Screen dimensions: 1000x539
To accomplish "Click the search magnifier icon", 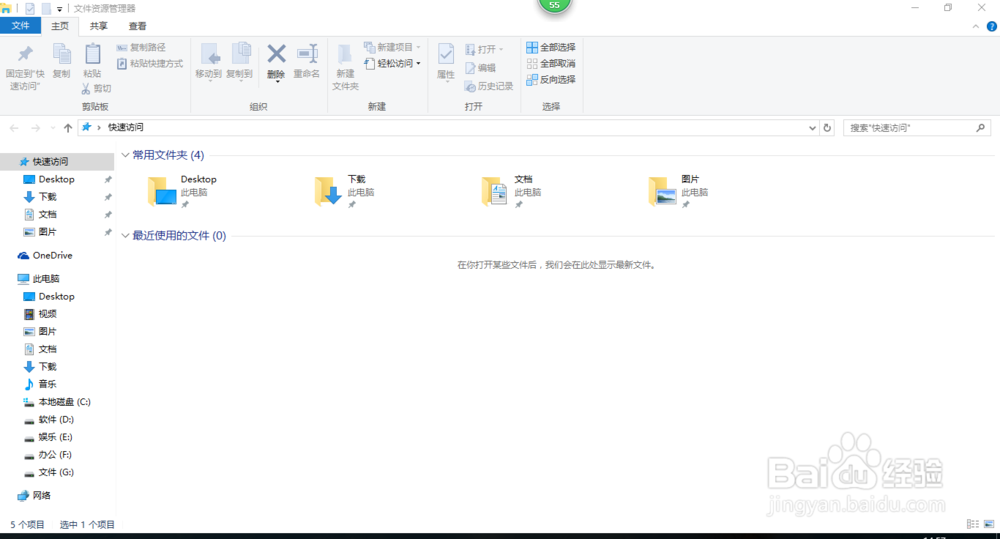I will (x=980, y=128).
